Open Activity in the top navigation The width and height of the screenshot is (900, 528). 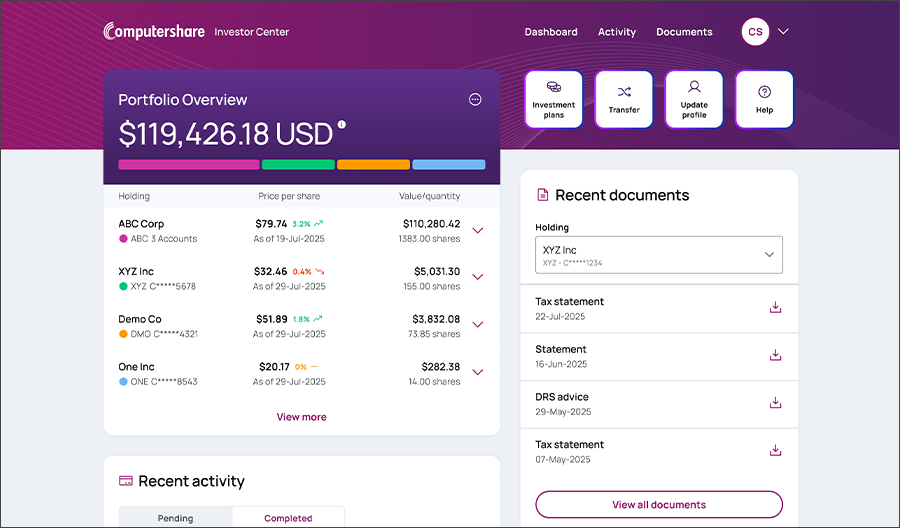(x=617, y=32)
